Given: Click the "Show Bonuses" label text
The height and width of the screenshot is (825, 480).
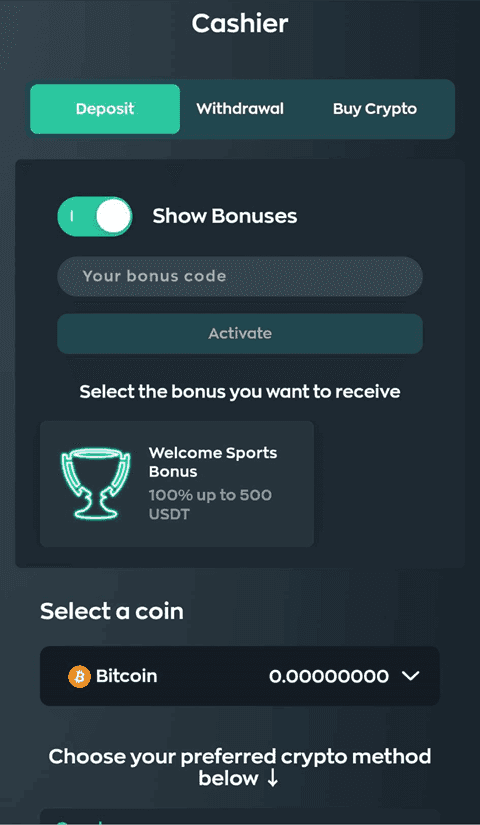Looking at the screenshot, I should tap(225, 216).
